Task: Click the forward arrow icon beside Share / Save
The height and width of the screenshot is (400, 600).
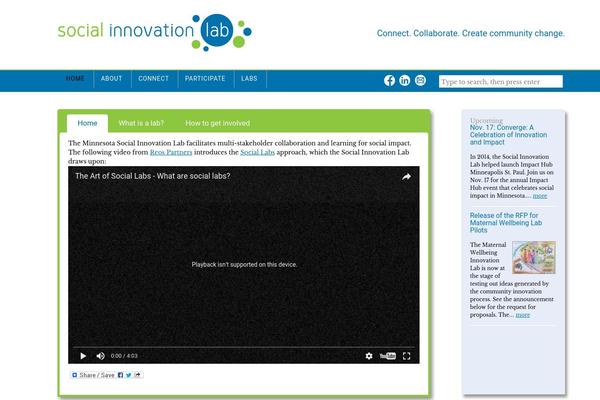Action: [137, 375]
